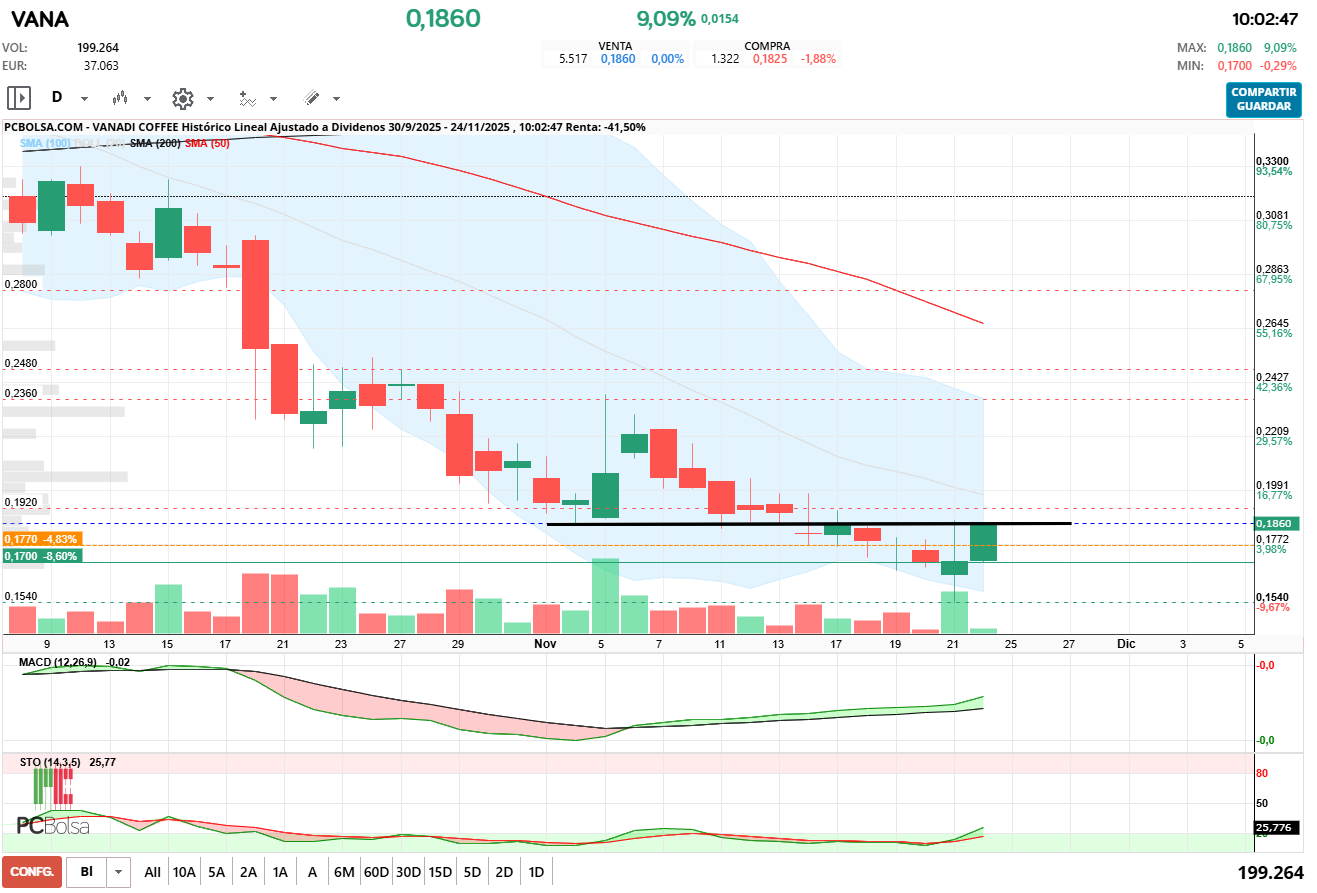This screenshot has width=1317, height=893.
Task: Click the STO (14,3,5) indicator label
Action: (x=51, y=762)
